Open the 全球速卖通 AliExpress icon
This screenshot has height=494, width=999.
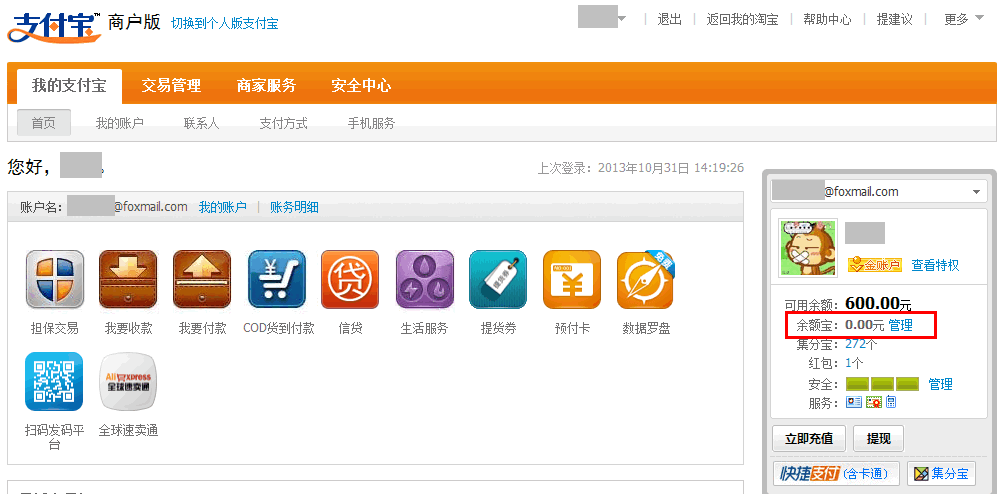click(x=128, y=381)
